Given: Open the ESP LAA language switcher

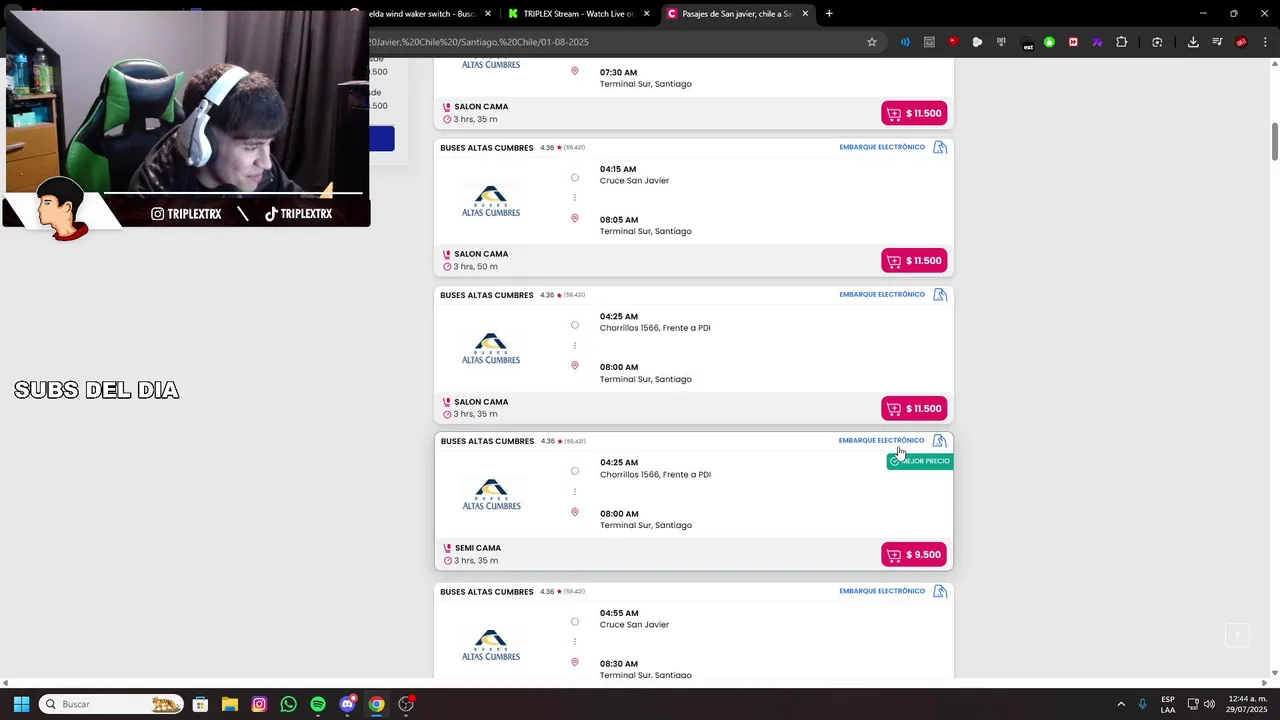Looking at the screenshot, I should click(x=1168, y=704).
